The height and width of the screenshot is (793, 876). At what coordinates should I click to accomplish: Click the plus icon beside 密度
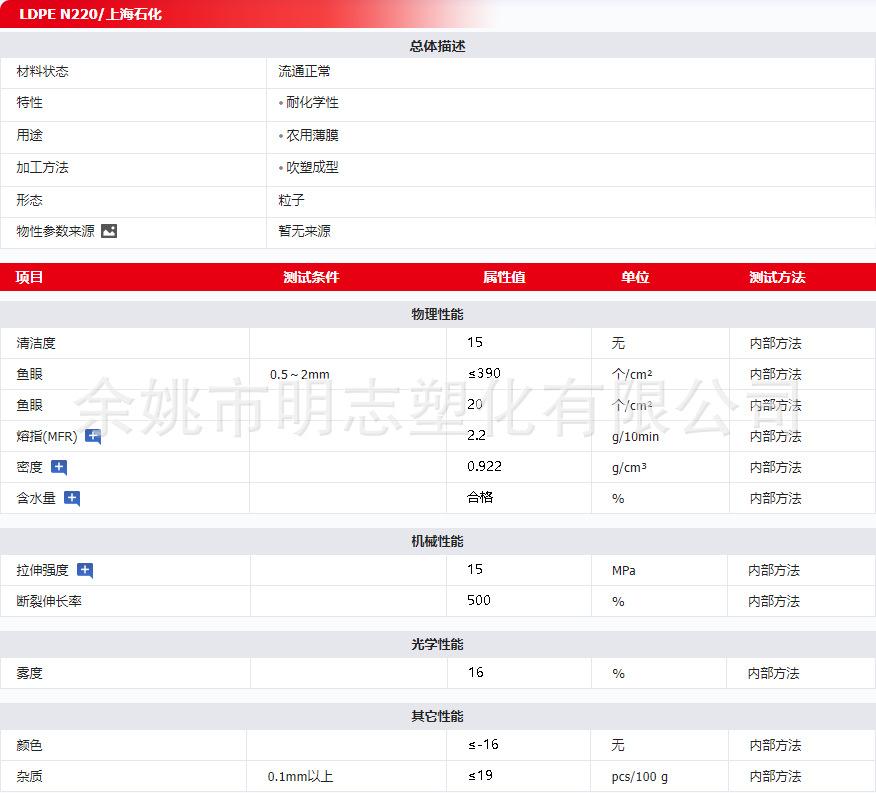[59, 467]
